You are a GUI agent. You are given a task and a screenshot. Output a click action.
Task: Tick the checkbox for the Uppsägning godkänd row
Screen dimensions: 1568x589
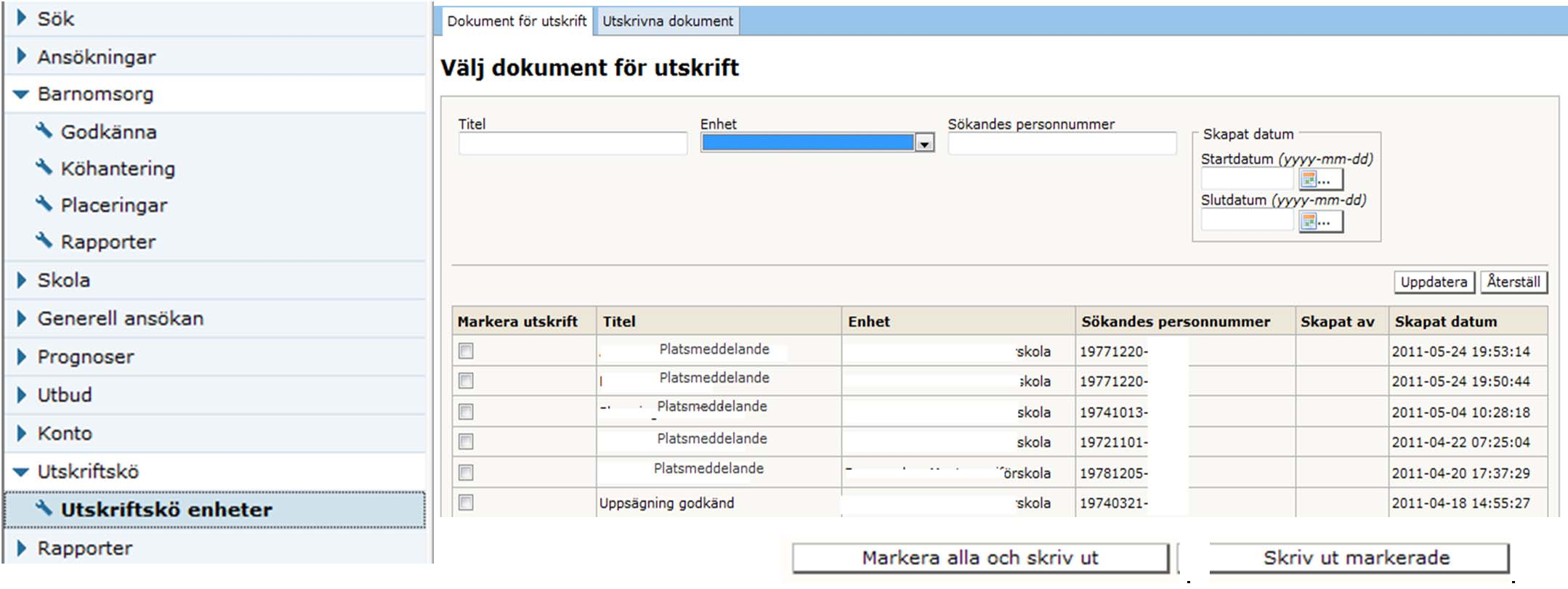click(466, 503)
